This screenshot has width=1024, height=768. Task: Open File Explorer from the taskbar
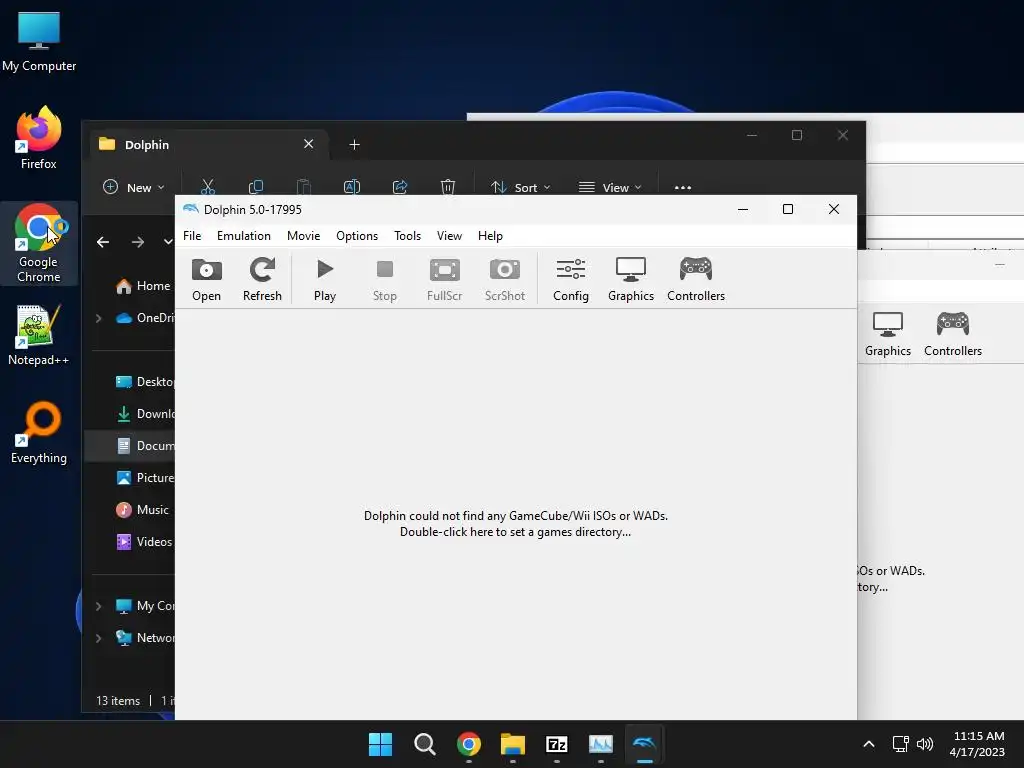click(x=513, y=744)
